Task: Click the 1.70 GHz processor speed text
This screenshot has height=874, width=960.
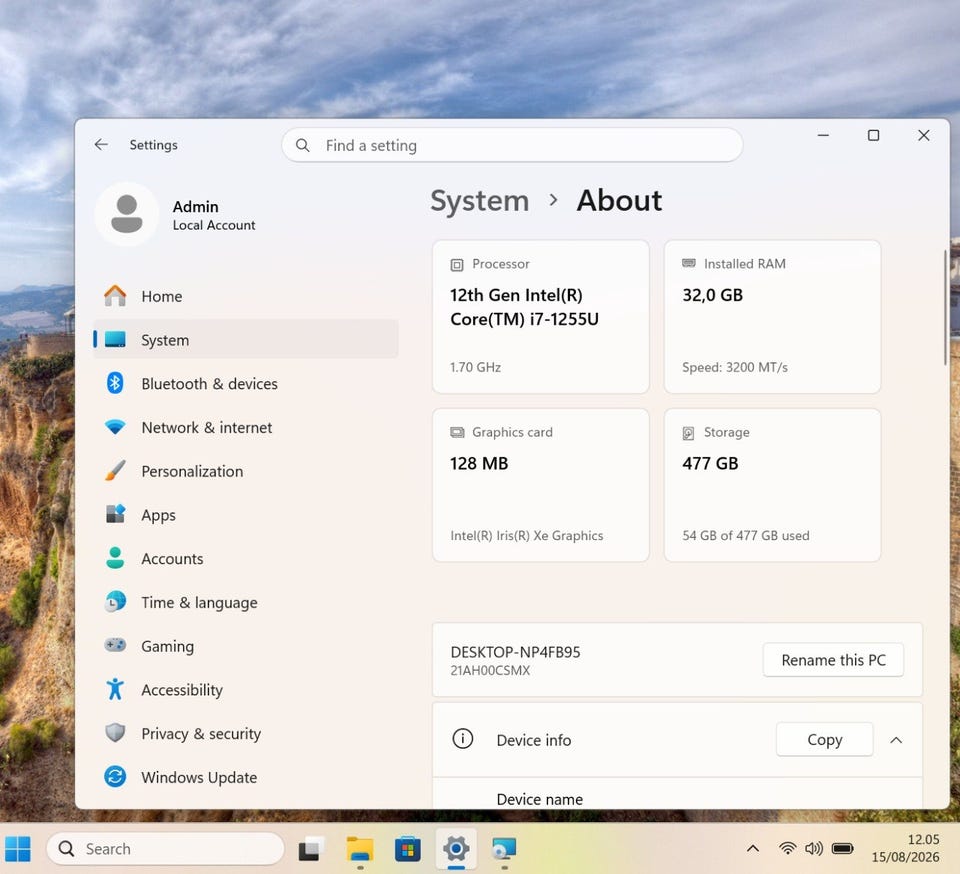Action: (475, 367)
